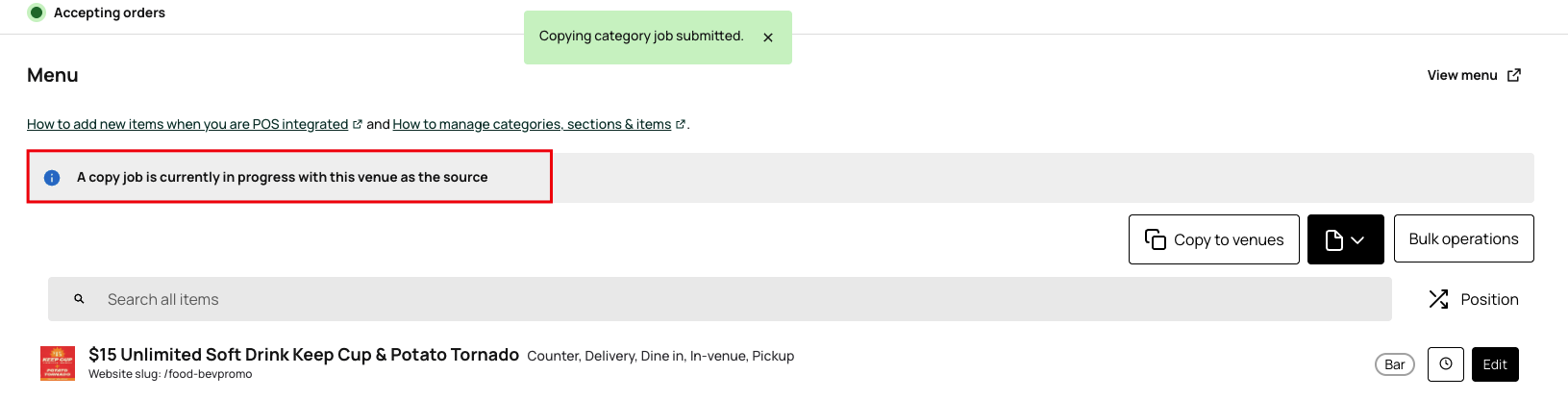This screenshot has height=400, width=1568.
Task: Open Bulk operations
Action: (x=1463, y=238)
